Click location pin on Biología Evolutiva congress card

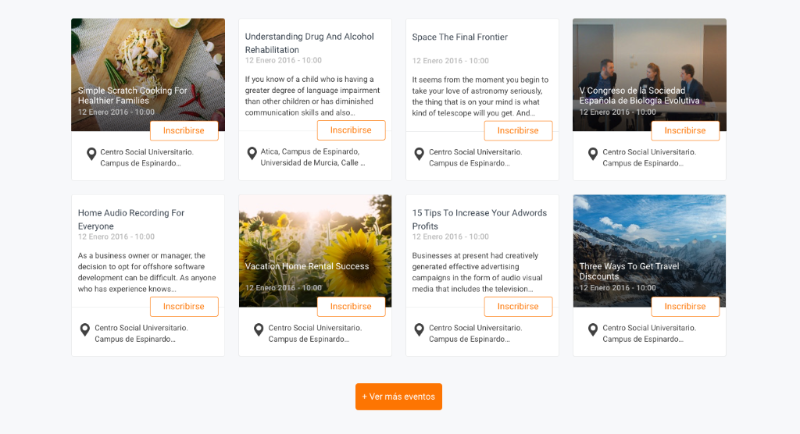pyautogui.click(x=592, y=154)
